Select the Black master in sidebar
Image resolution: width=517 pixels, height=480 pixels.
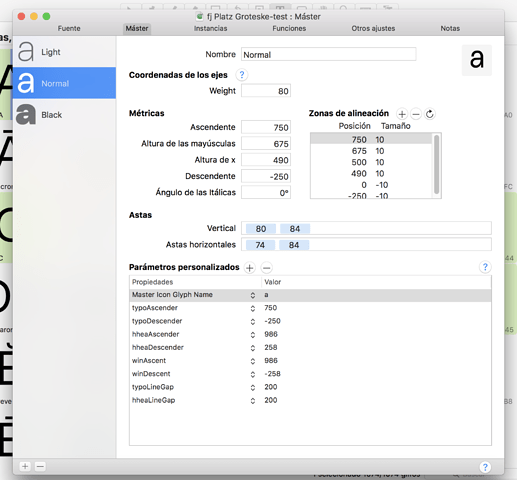pyautogui.click(x=64, y=114)
